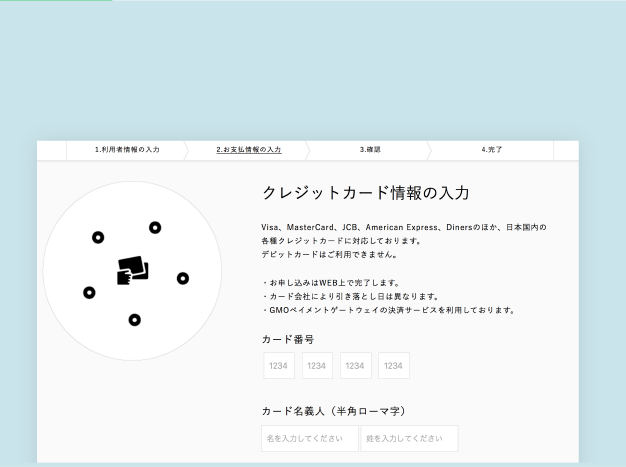Click the クレジットカード情報の入力 heading

click(366, 193)
